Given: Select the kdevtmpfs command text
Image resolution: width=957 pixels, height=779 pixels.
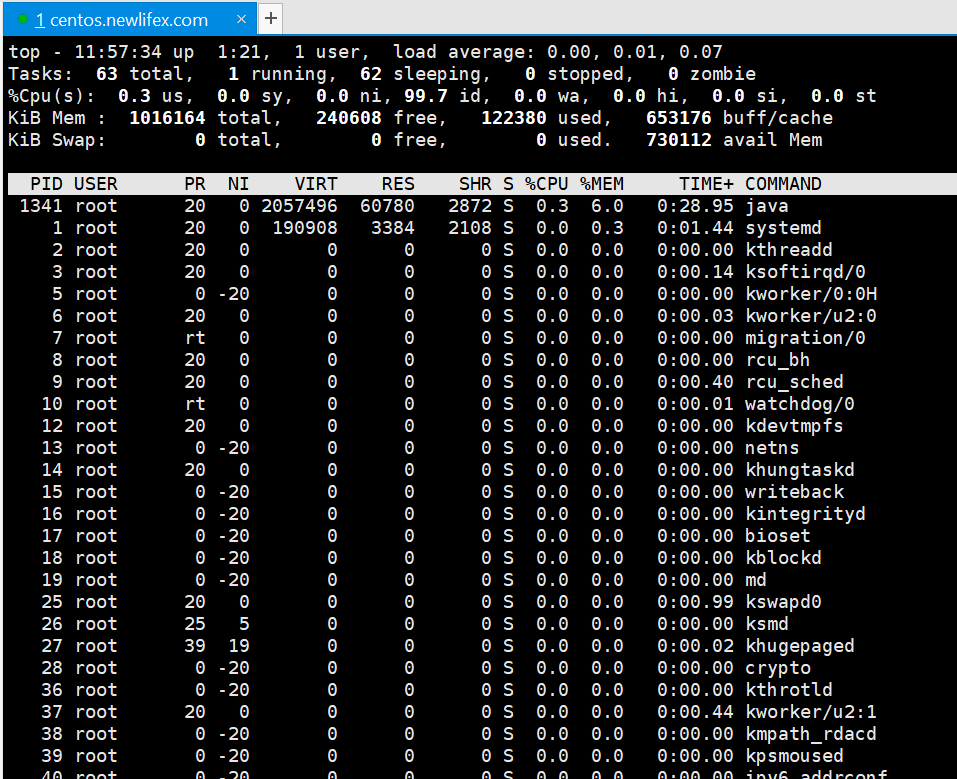Looking at the screenshot, I should coord(794,426).
